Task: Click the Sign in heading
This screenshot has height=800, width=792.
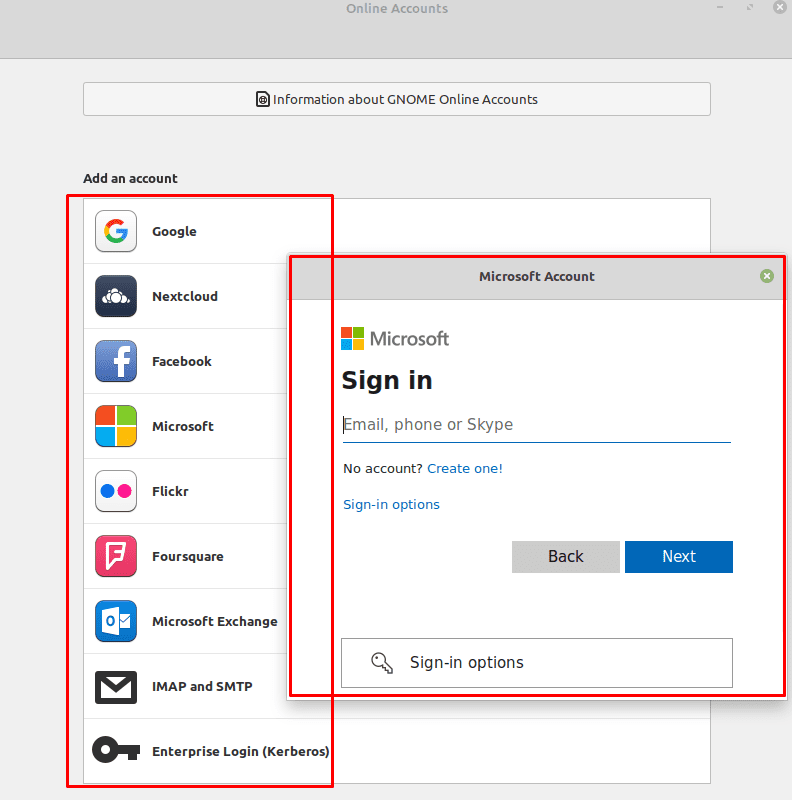Action: coord(387,381)
